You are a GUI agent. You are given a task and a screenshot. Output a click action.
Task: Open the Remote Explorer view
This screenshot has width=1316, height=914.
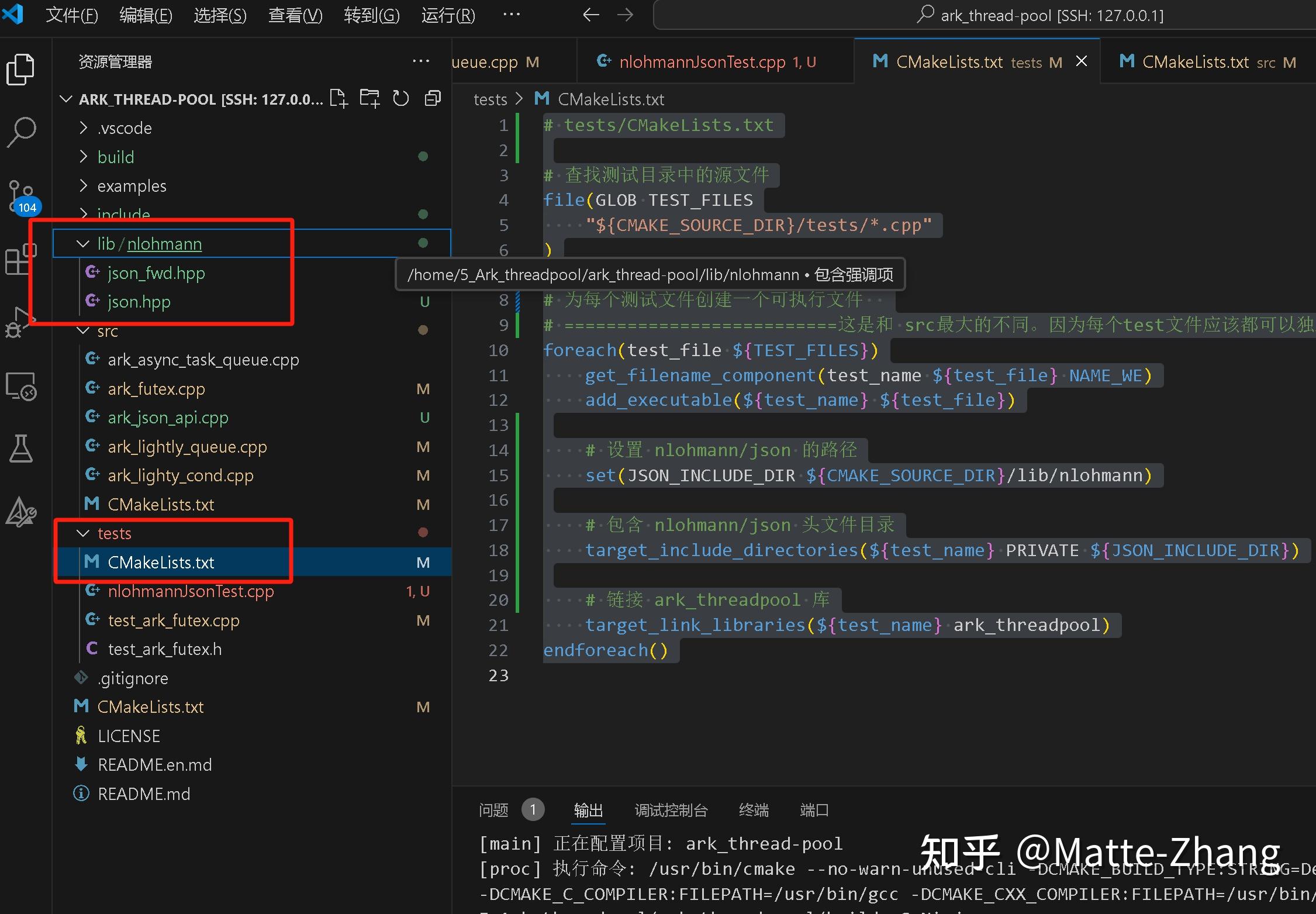(x=21, y=386)
